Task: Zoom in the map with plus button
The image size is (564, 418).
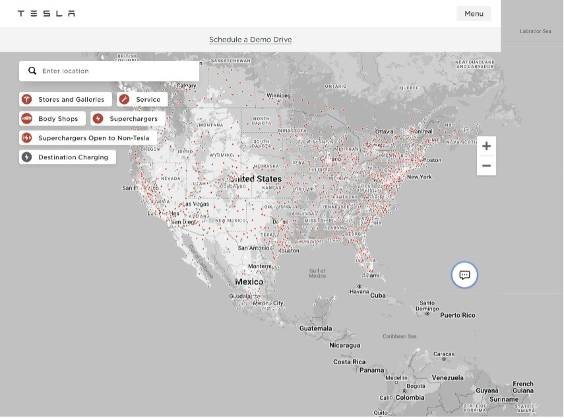Action: [486, 146]
